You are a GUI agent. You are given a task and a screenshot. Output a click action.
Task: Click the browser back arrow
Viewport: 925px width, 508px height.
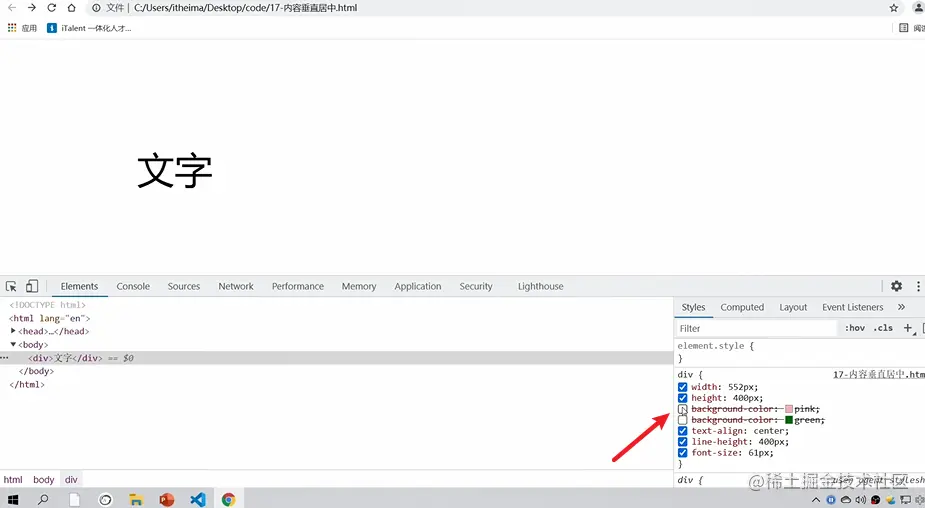pyautogui.click(x=12, y=8)
